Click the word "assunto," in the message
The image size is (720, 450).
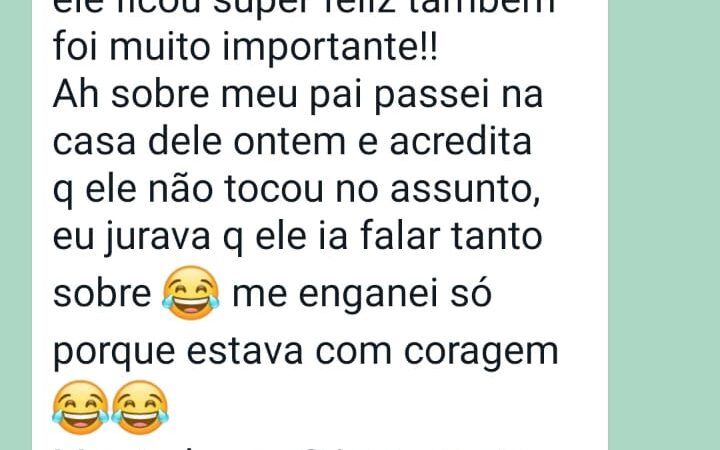point(465,190)
